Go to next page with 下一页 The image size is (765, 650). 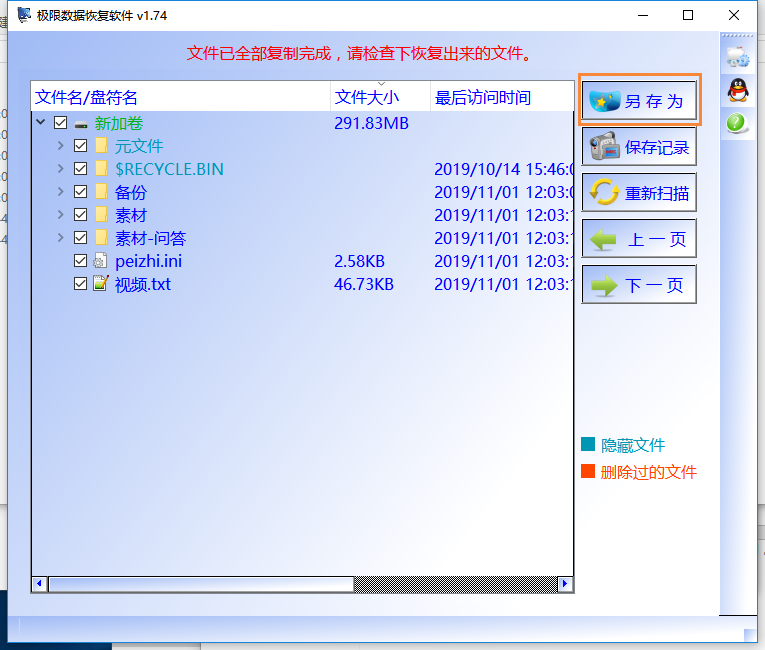[x=639, y=284]
